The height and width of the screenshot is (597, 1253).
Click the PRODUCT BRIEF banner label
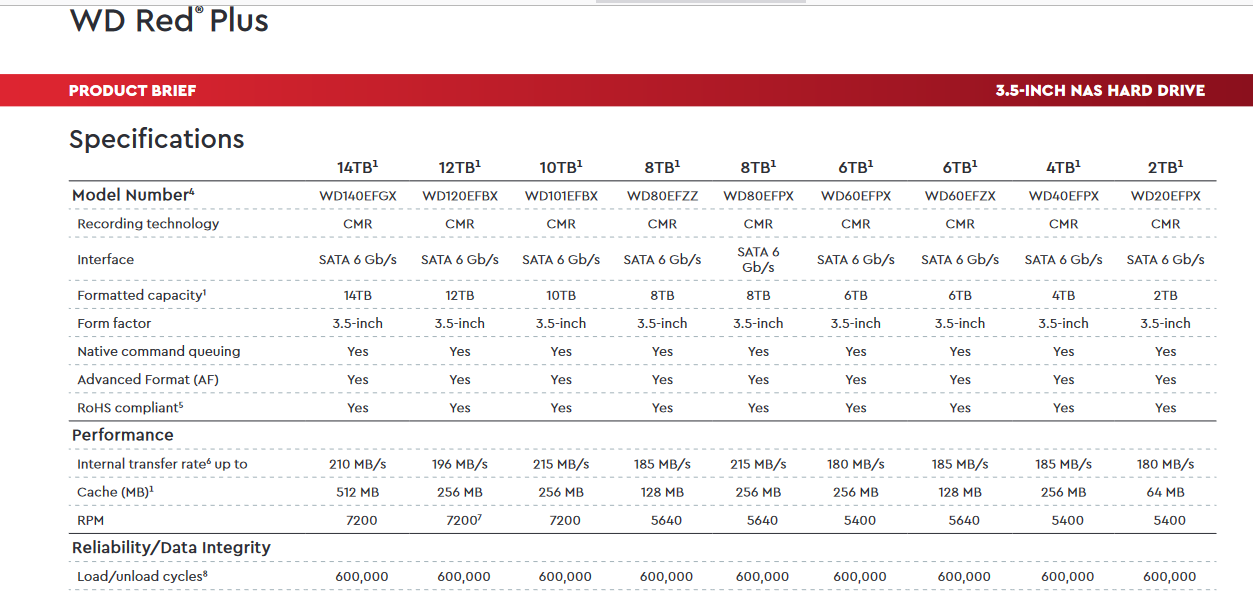pos(133,91)
